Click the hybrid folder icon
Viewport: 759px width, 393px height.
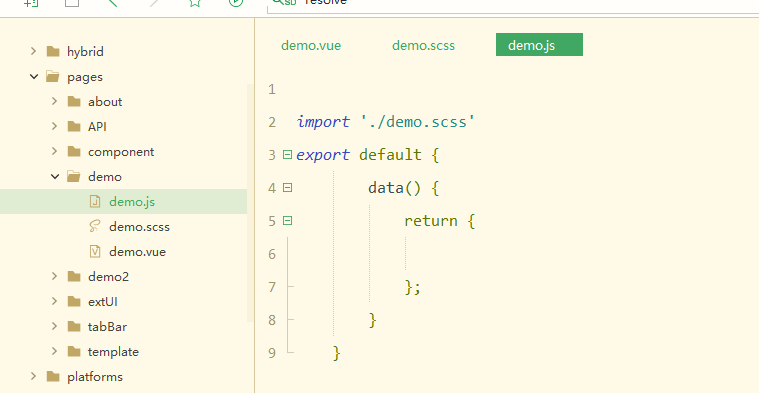pyautogui.click(x=53, y=51)
